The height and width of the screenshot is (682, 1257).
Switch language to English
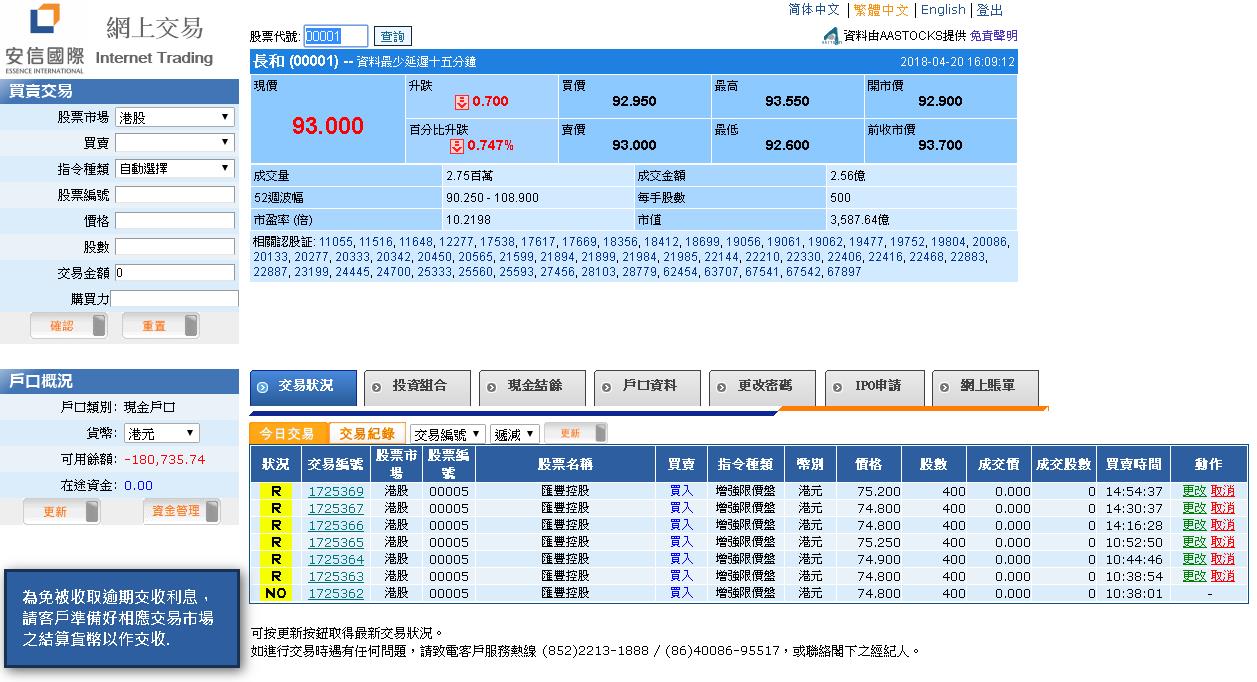[943, 10]
